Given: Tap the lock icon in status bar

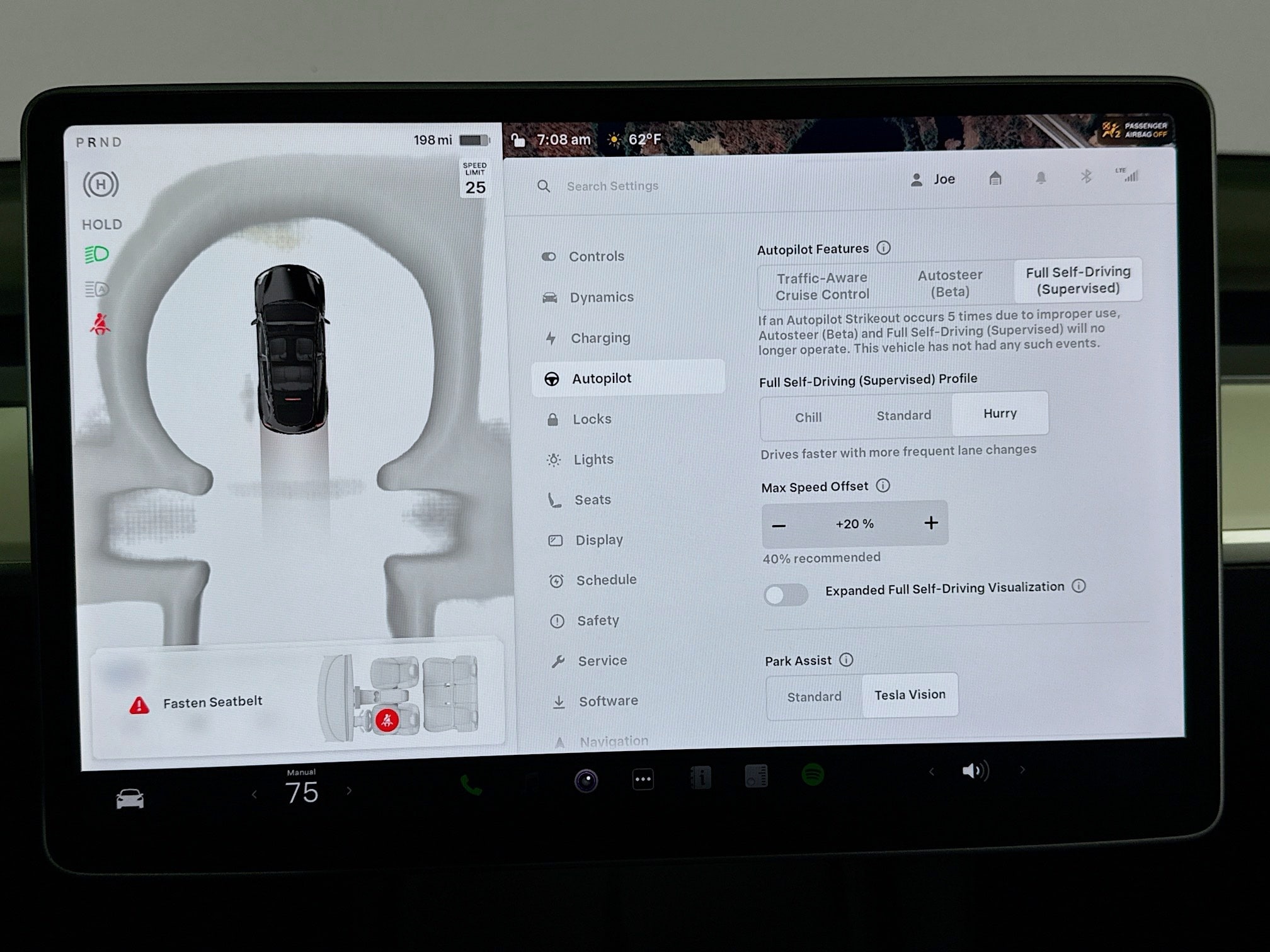Looking at the screenshot, I should point(518,140).
